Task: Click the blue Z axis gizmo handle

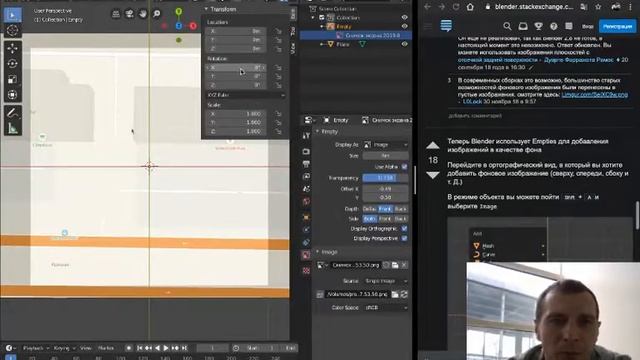Action: click(179, 26)
